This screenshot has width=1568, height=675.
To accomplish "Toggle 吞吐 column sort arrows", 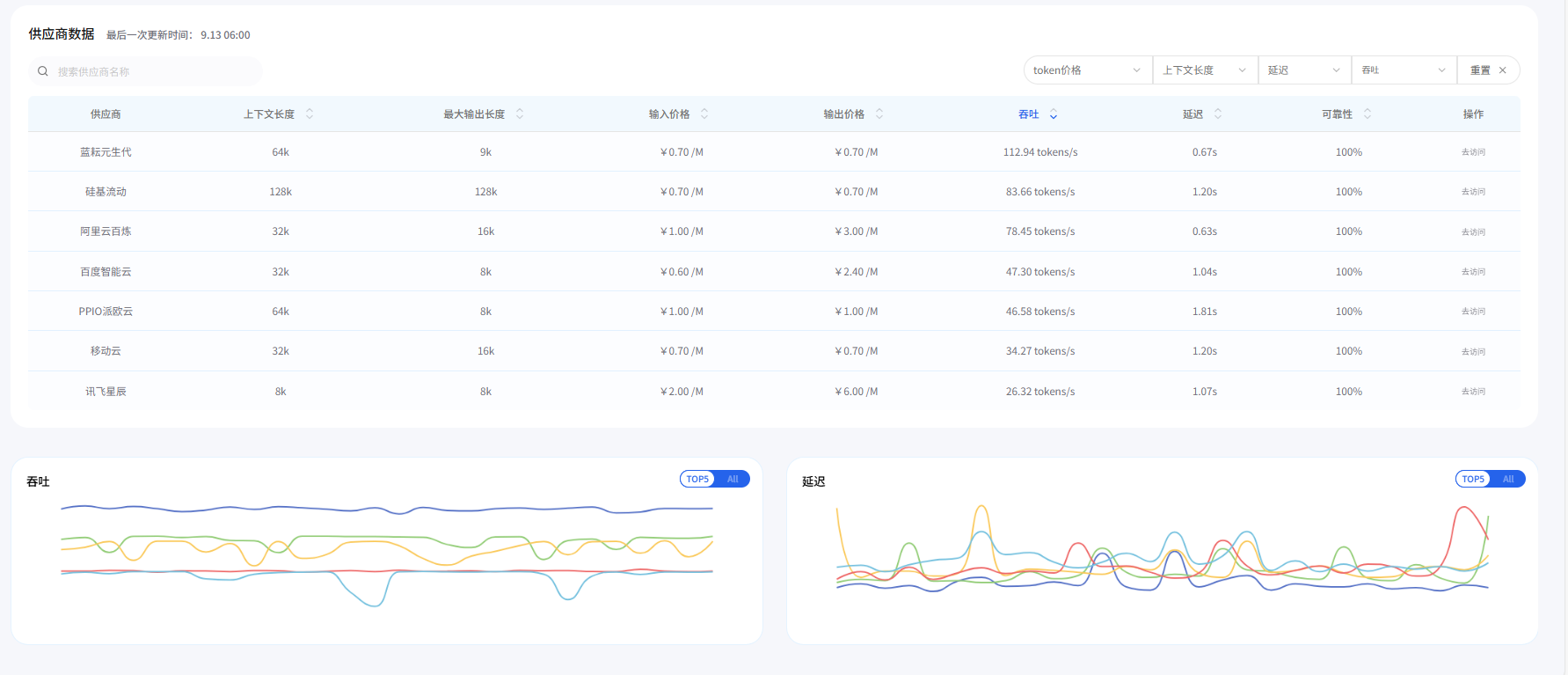I will 1054,114.
